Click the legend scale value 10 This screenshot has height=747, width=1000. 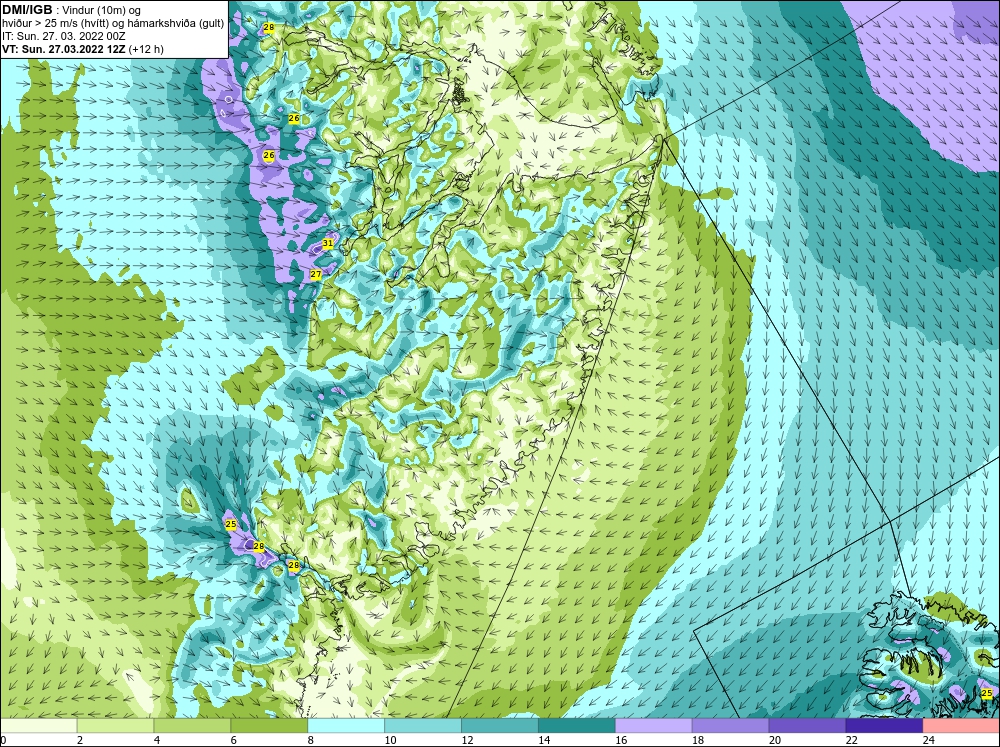[x=390, y=740]
